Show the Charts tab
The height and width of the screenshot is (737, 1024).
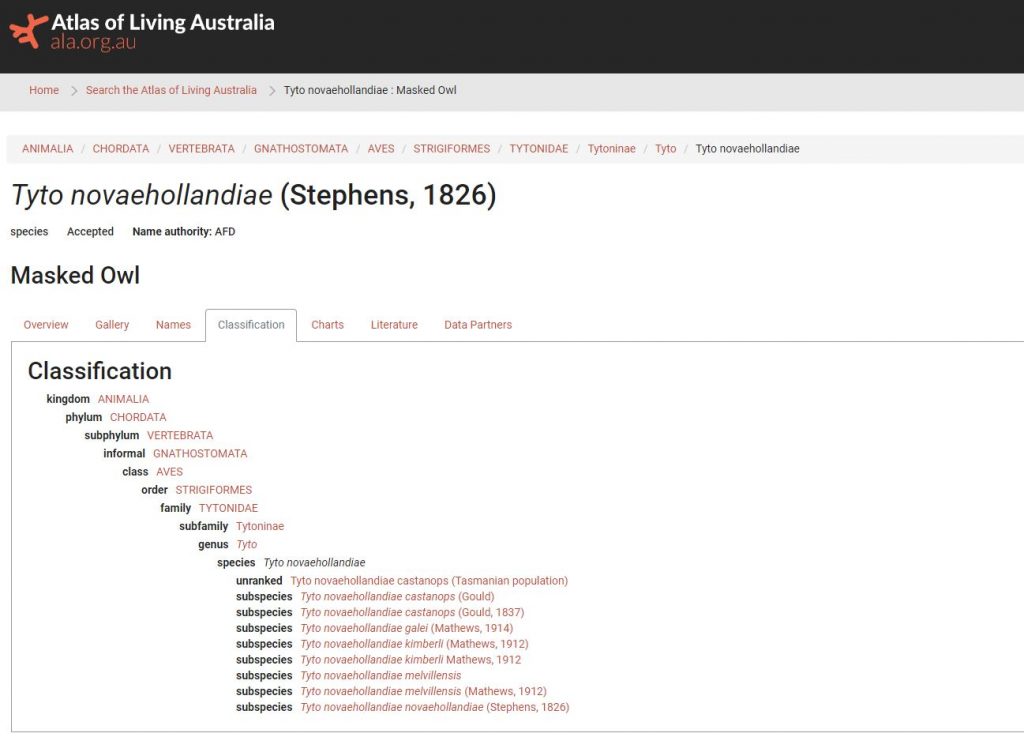[327, 325]
